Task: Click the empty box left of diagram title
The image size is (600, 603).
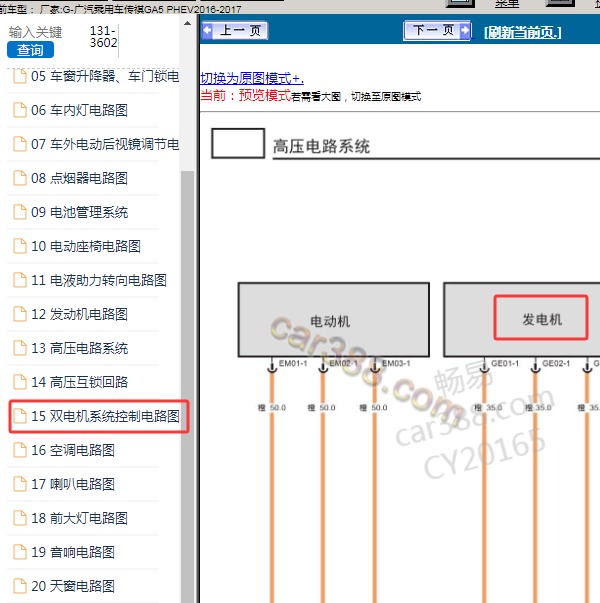Action: (x=238, y=143)
